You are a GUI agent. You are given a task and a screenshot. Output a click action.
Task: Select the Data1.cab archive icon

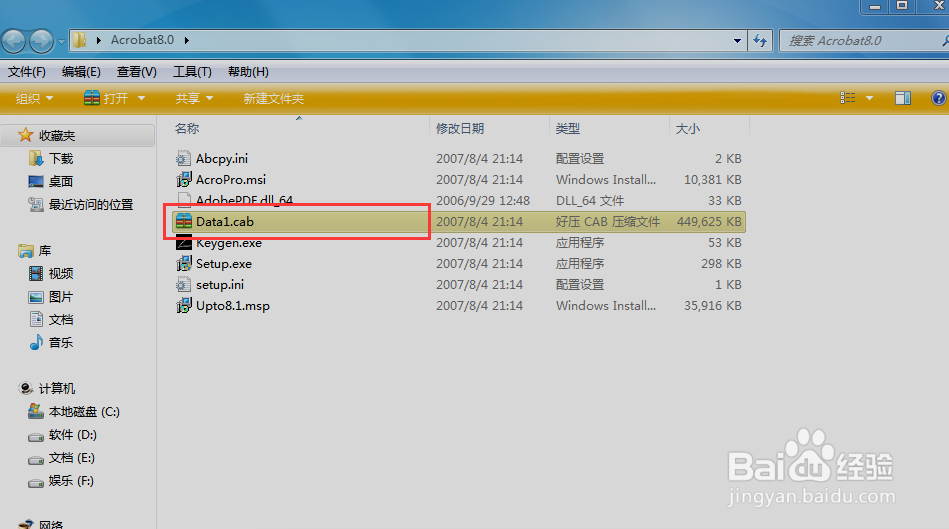183,222
